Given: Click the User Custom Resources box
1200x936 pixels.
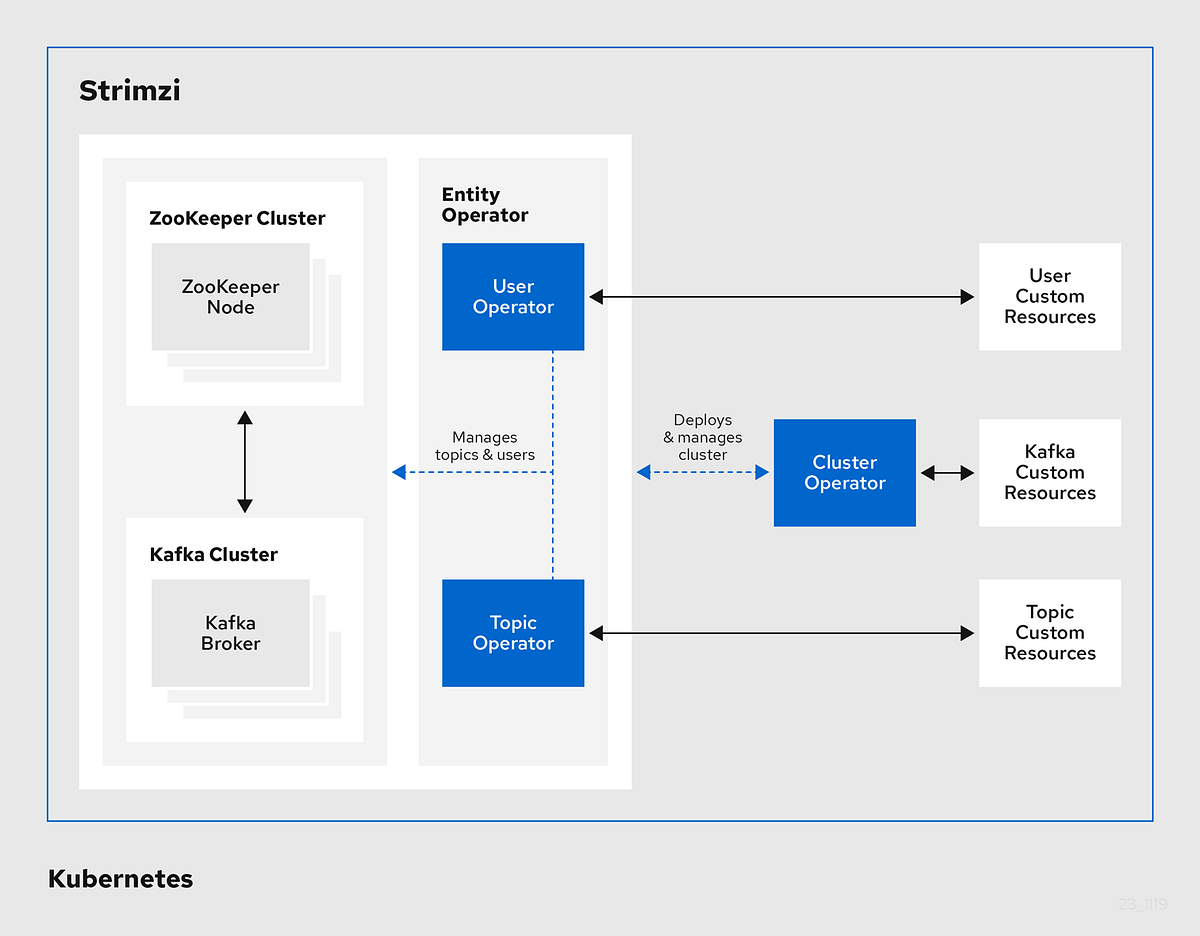Looking at the screenshot, I should coord(1050,296).
